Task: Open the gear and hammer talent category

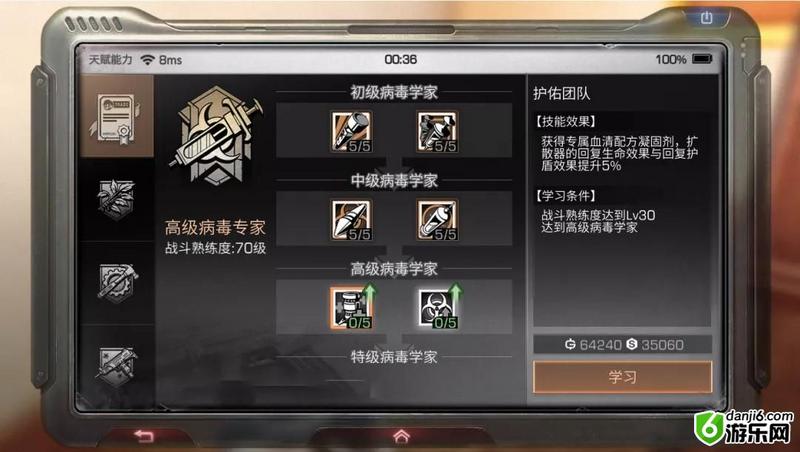Action: (117, 282)
